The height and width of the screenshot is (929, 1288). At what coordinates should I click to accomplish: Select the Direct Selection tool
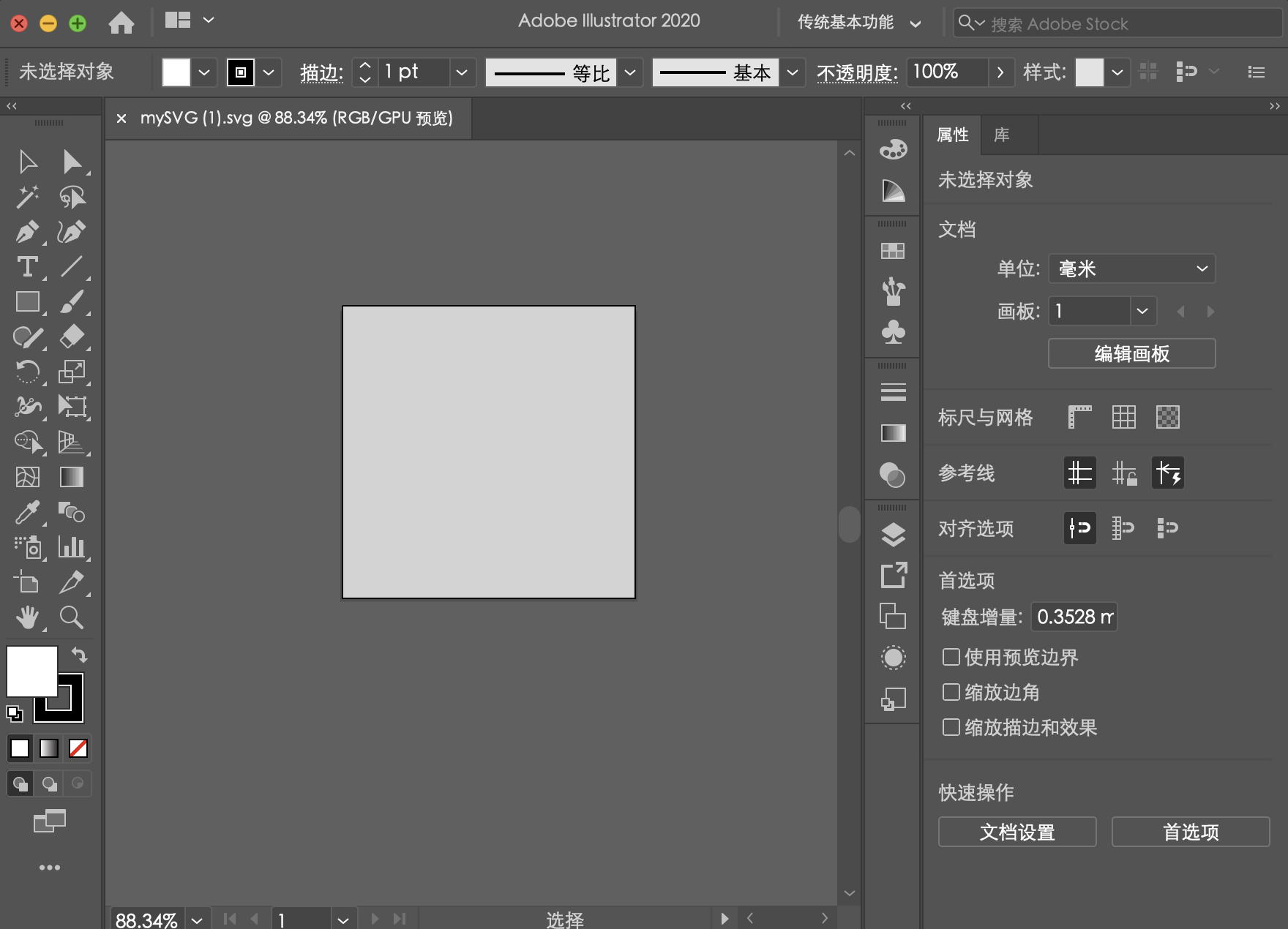pos(72,162)
